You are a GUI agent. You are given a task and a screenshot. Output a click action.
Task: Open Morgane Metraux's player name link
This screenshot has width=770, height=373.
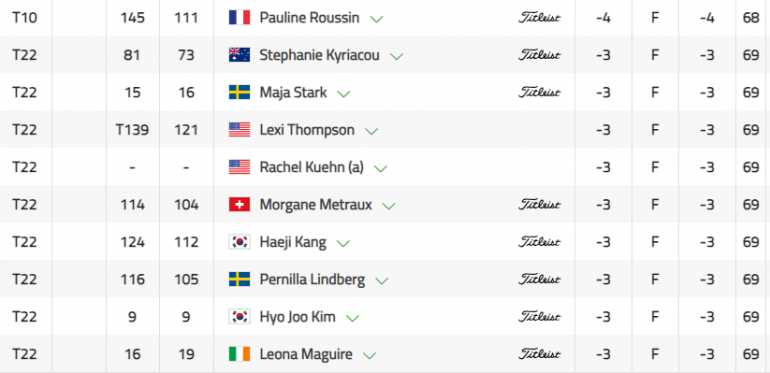tap(315, 204)
